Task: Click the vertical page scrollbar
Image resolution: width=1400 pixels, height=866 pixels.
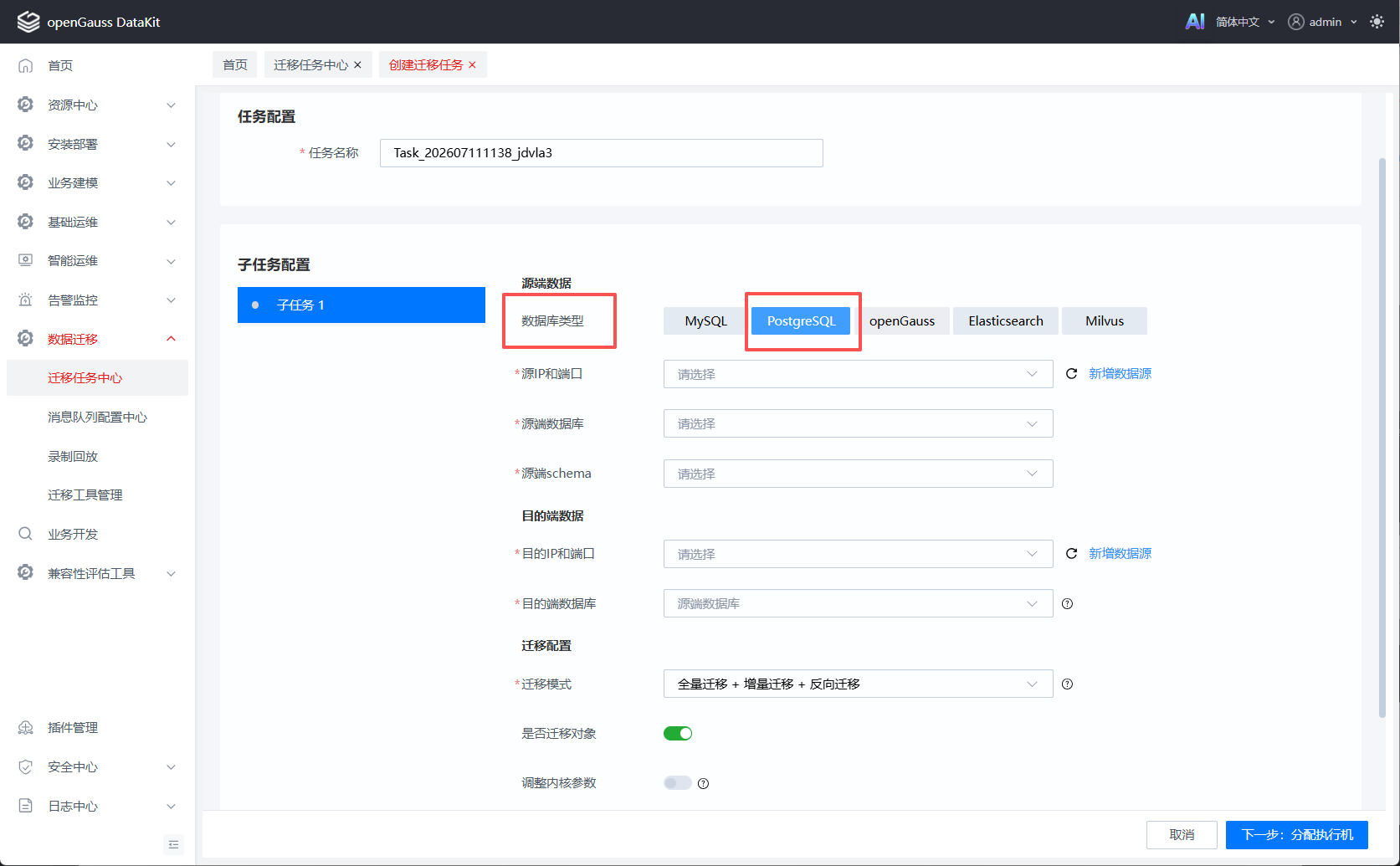Action: (1382, 437)
